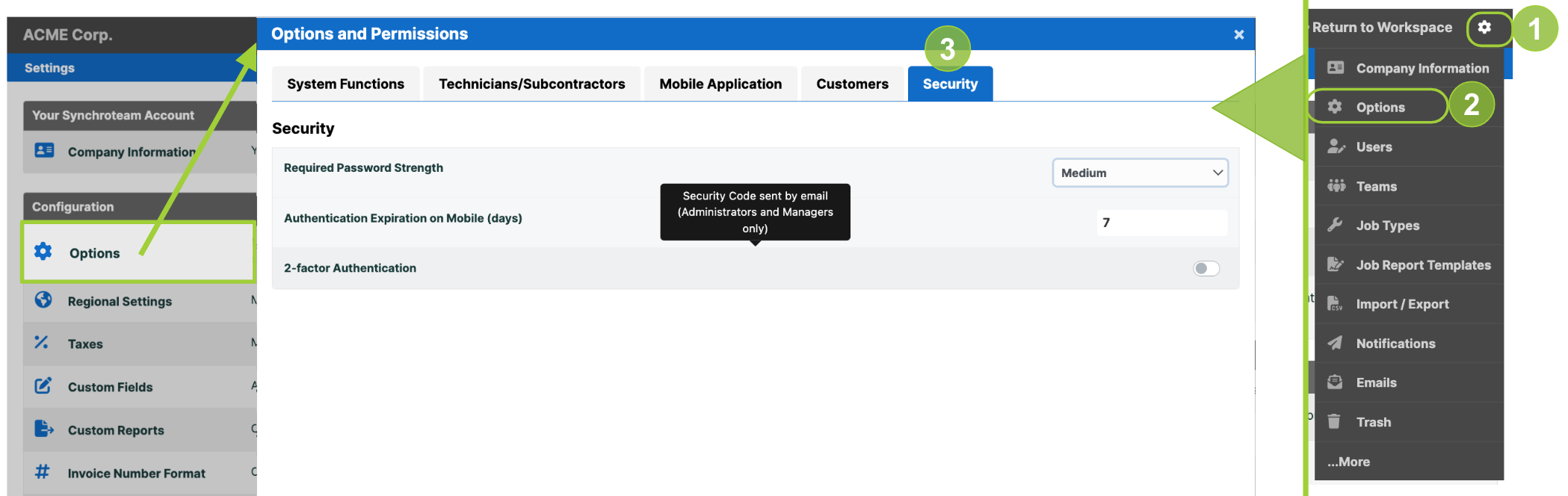Open Custom Reports in the sidebar

(x=116, y=430)
